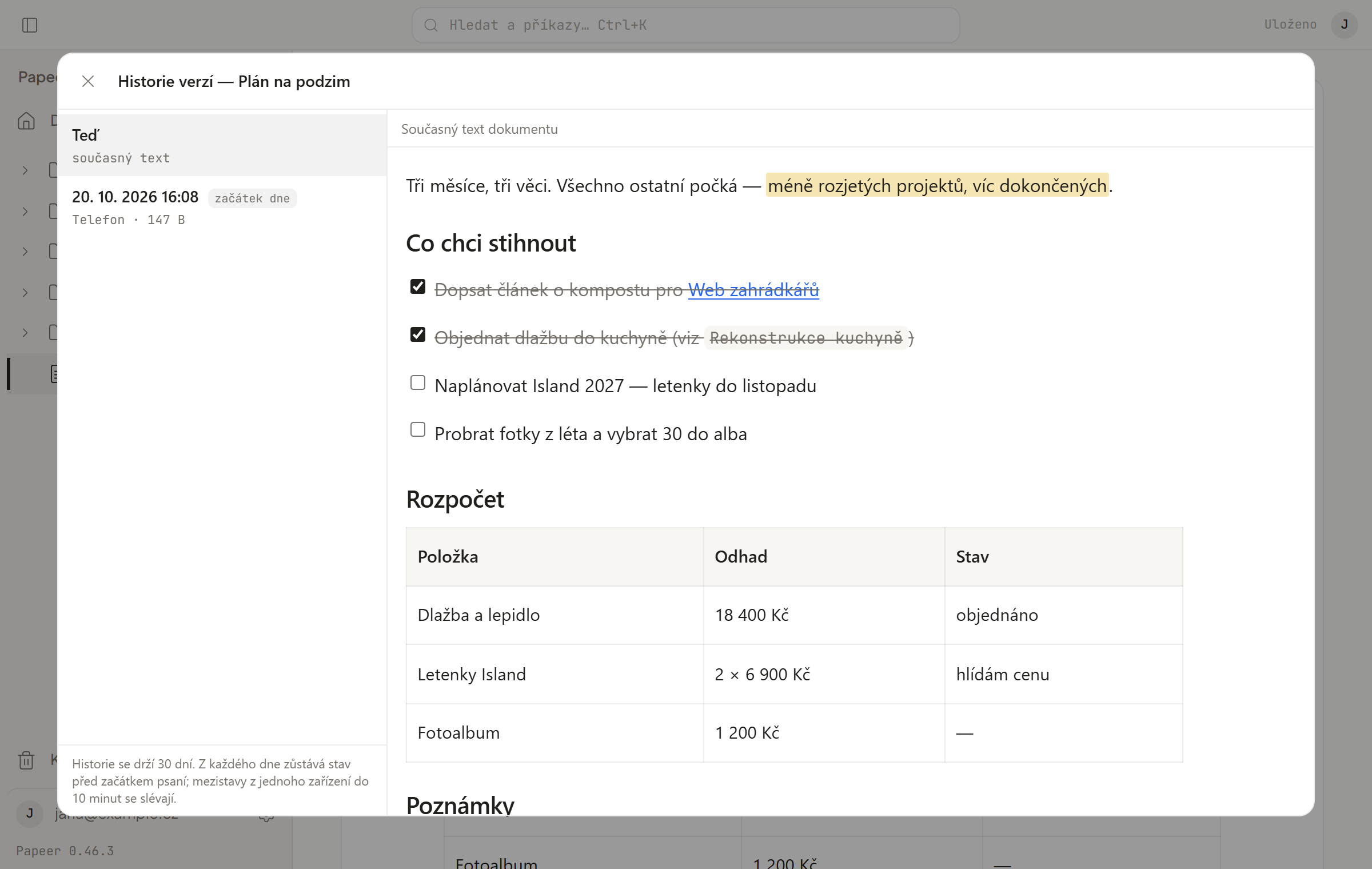Click the Historie se drží 30 dní note
Screen dimensions: 1372x869
click(221, 781)
